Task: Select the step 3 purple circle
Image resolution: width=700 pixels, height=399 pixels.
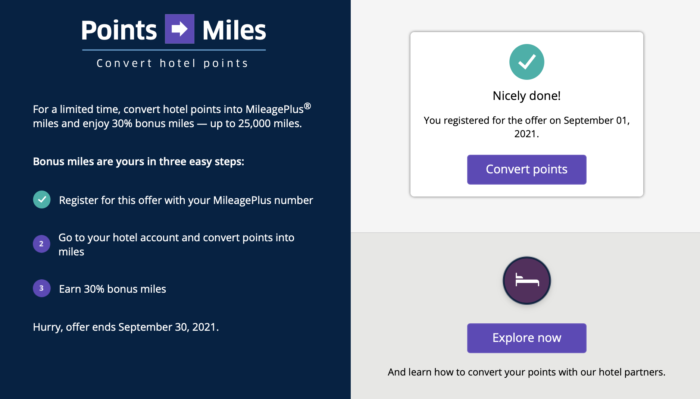Action: [42, 288]
